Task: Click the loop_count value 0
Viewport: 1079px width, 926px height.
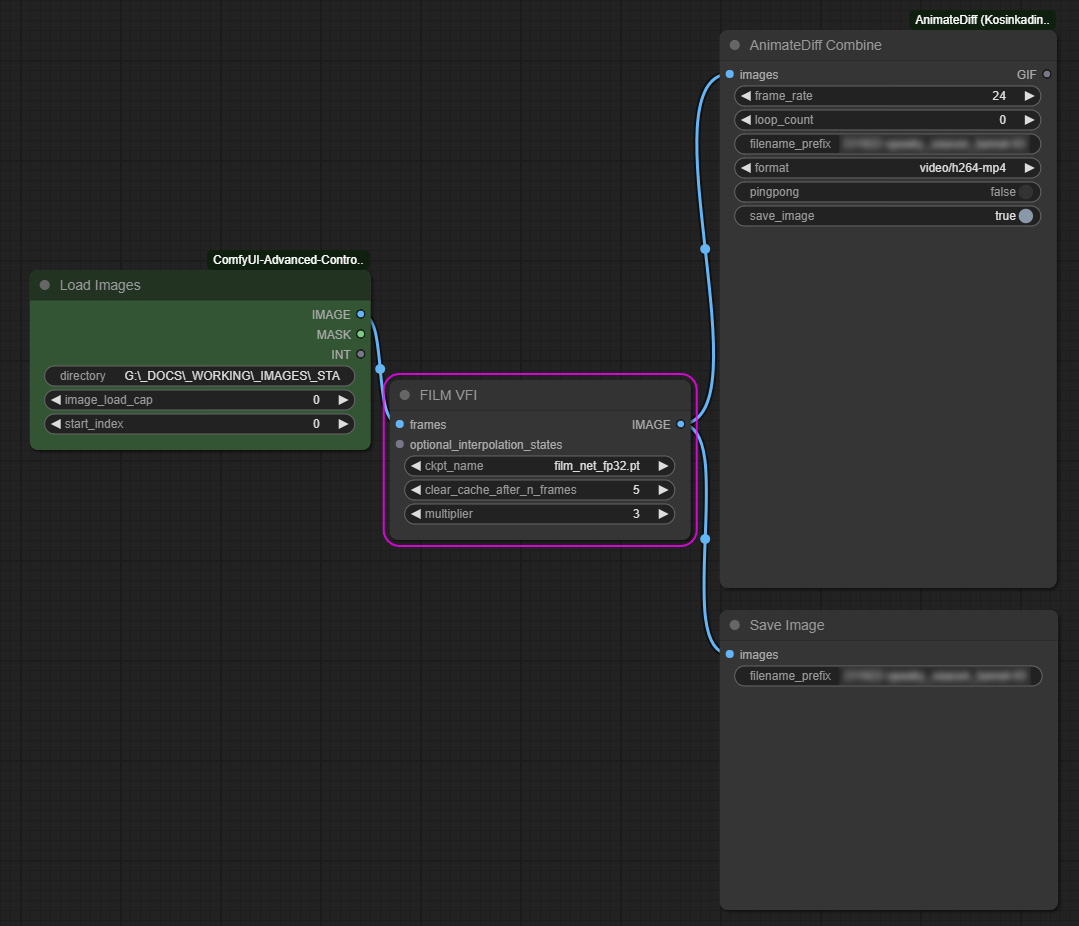Action: [1003, 120]
